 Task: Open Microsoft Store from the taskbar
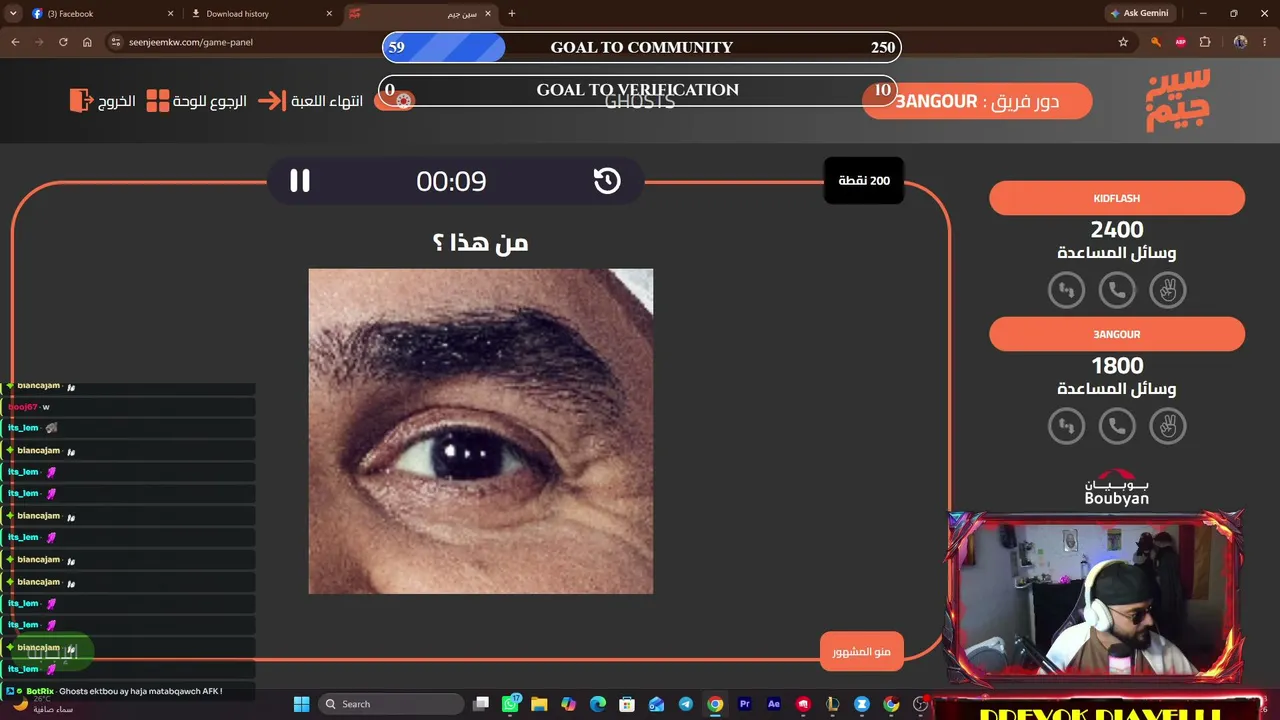pyautogui.click(x=627, y=704)
